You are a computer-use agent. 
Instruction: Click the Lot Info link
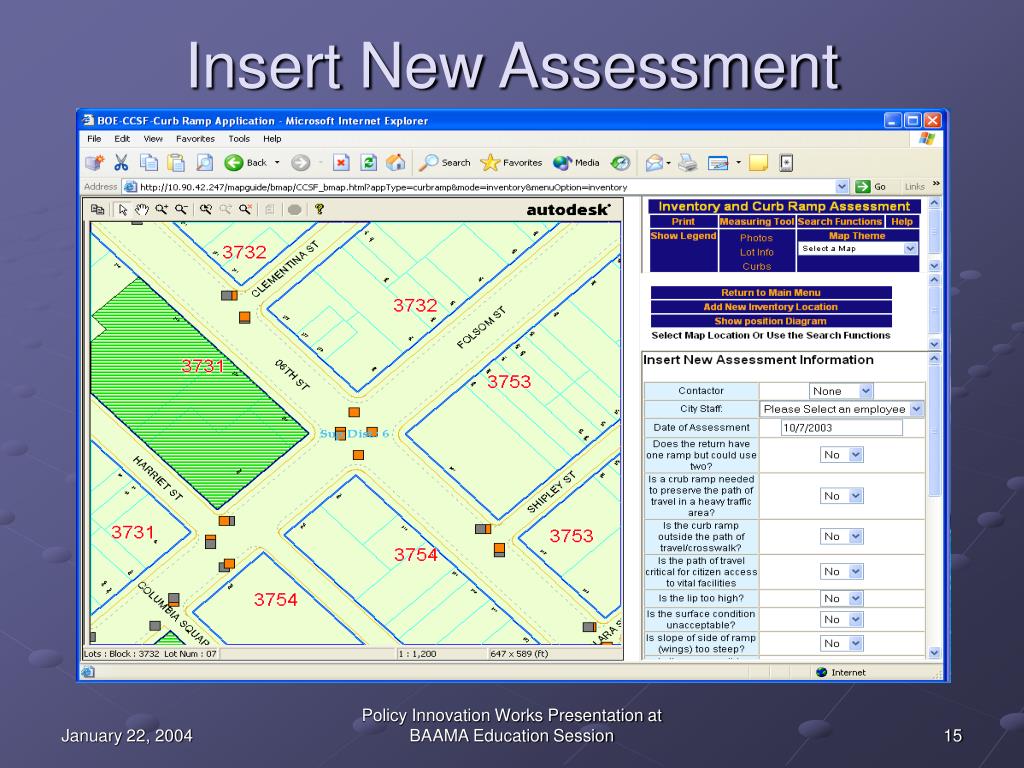tap(756, 252)
